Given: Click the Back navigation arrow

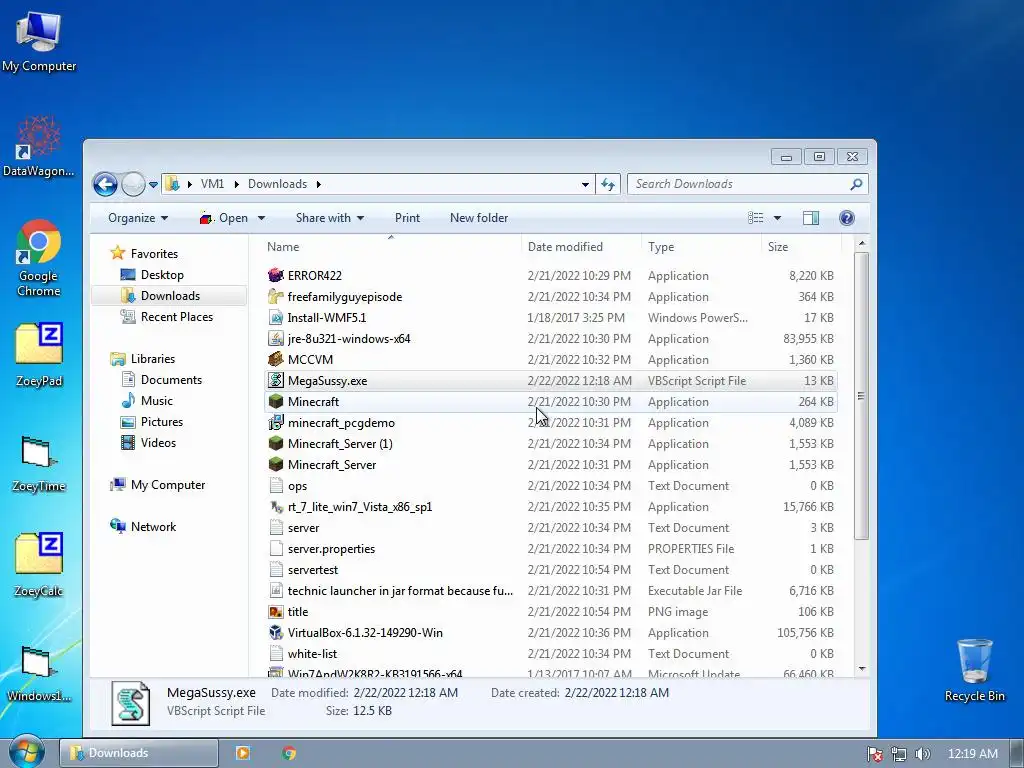Looking at the screenshot, I should [105, 184].
